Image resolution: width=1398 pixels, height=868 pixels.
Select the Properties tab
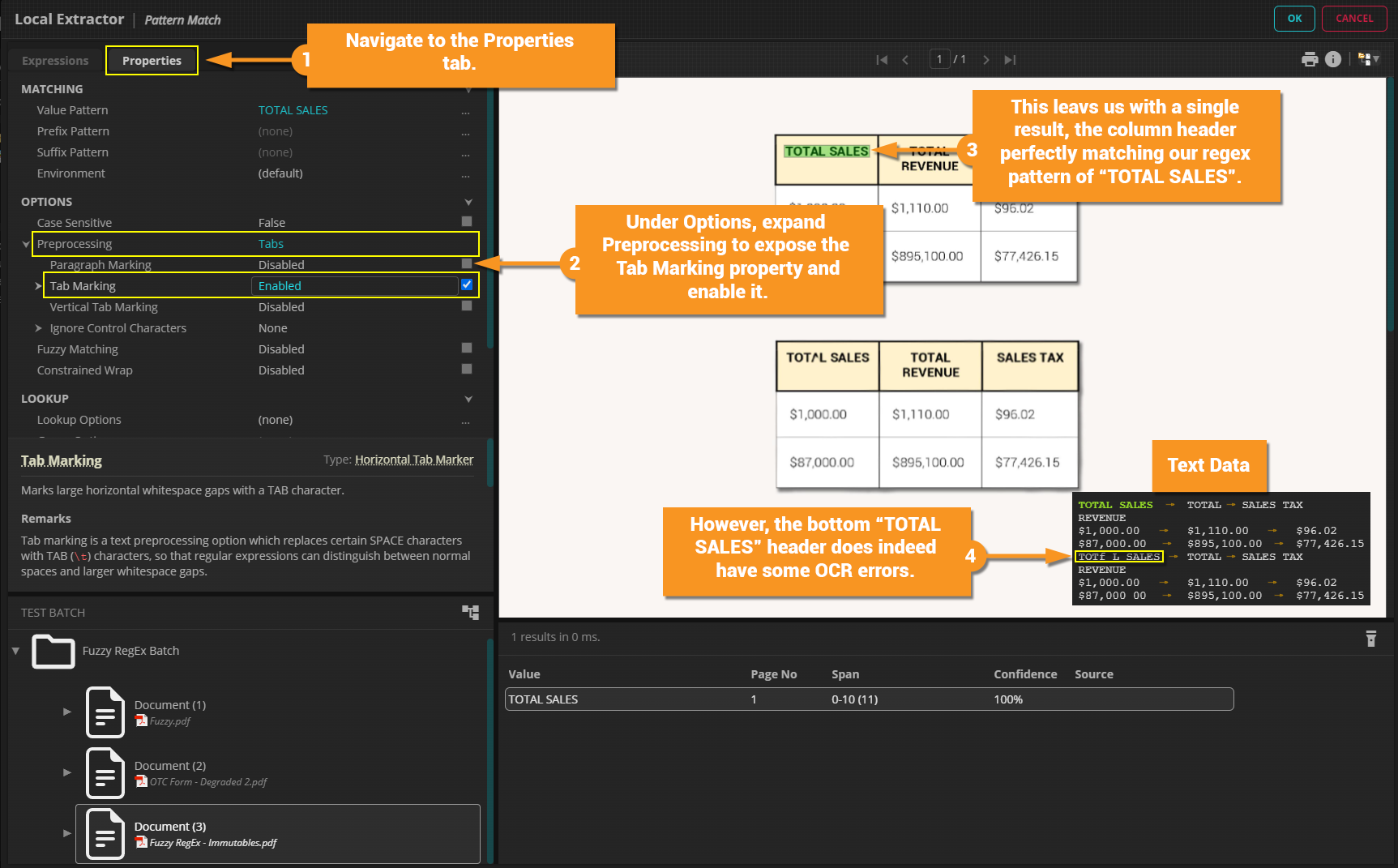pyautogui.click(x=152, y=61)
